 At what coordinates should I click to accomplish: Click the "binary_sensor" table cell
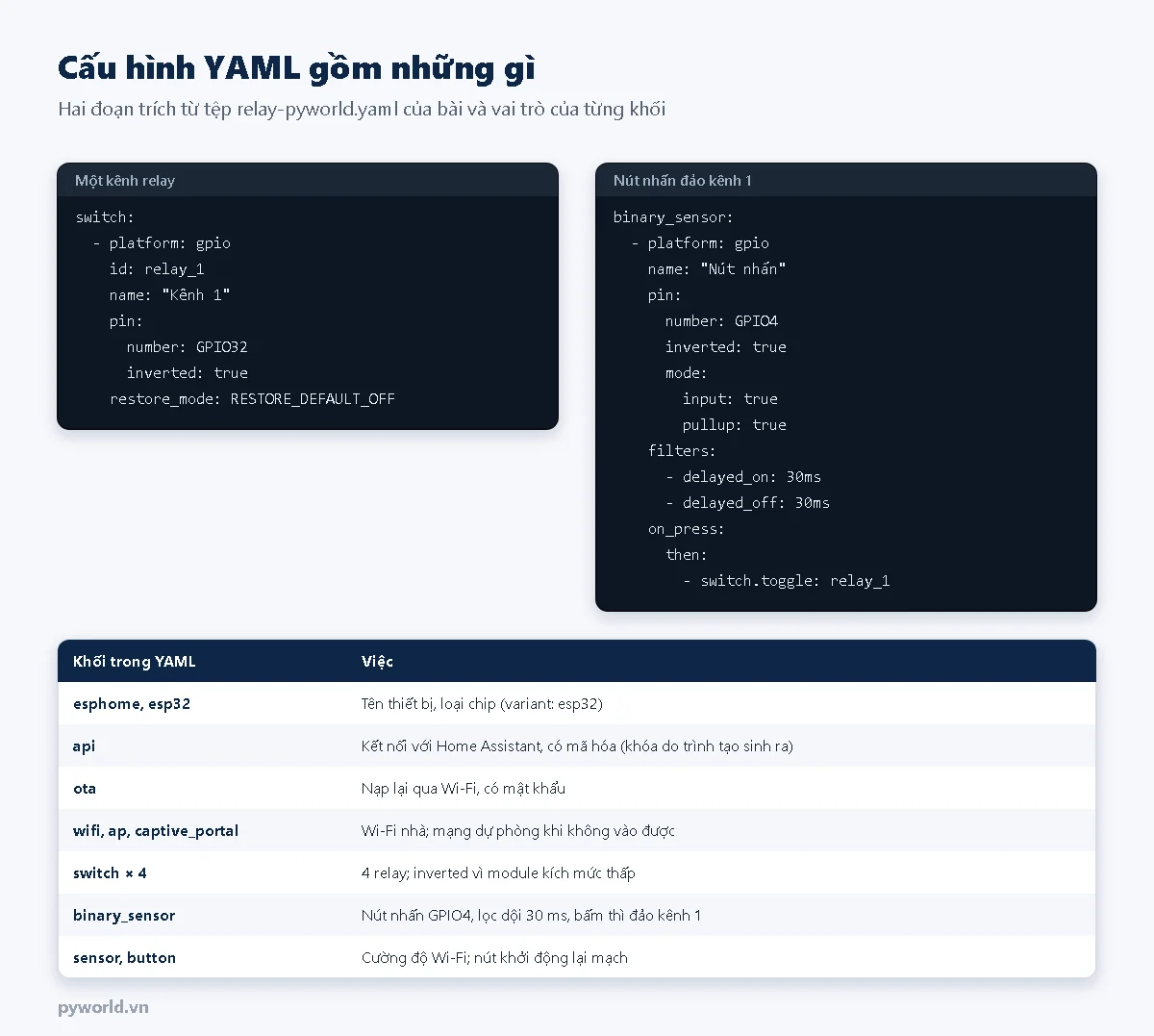124,916
